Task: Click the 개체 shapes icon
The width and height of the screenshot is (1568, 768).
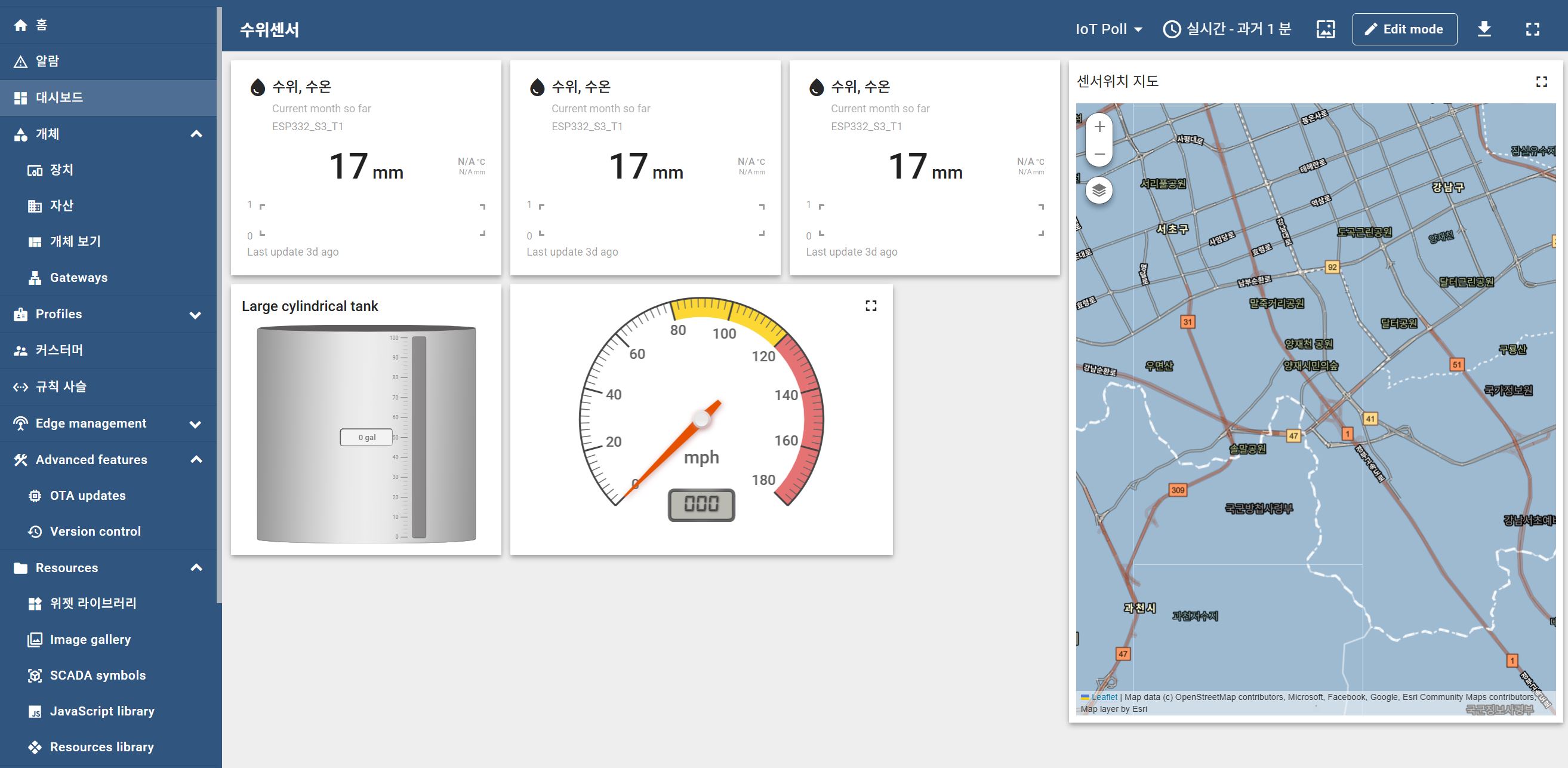Action: tap(21, 134)
